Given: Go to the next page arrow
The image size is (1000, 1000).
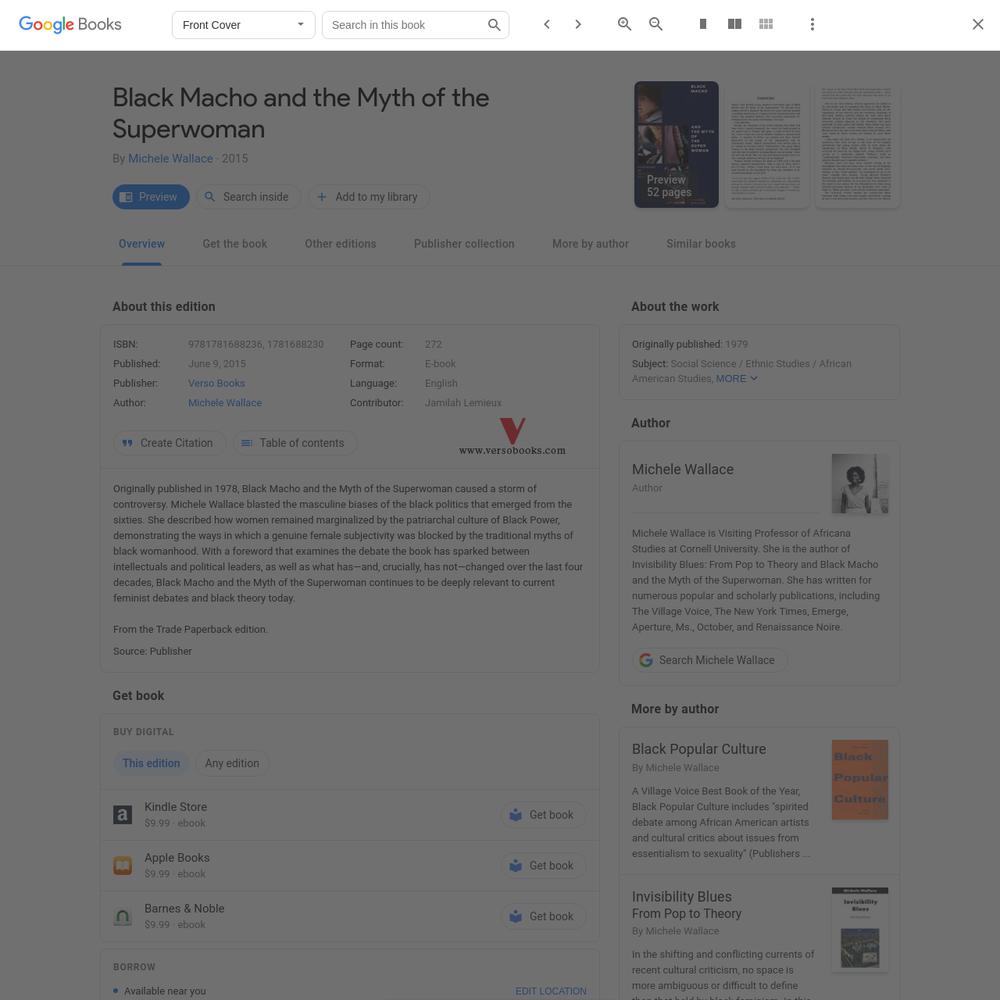Looking at the screenshot, I should click(x=578, y=24).
